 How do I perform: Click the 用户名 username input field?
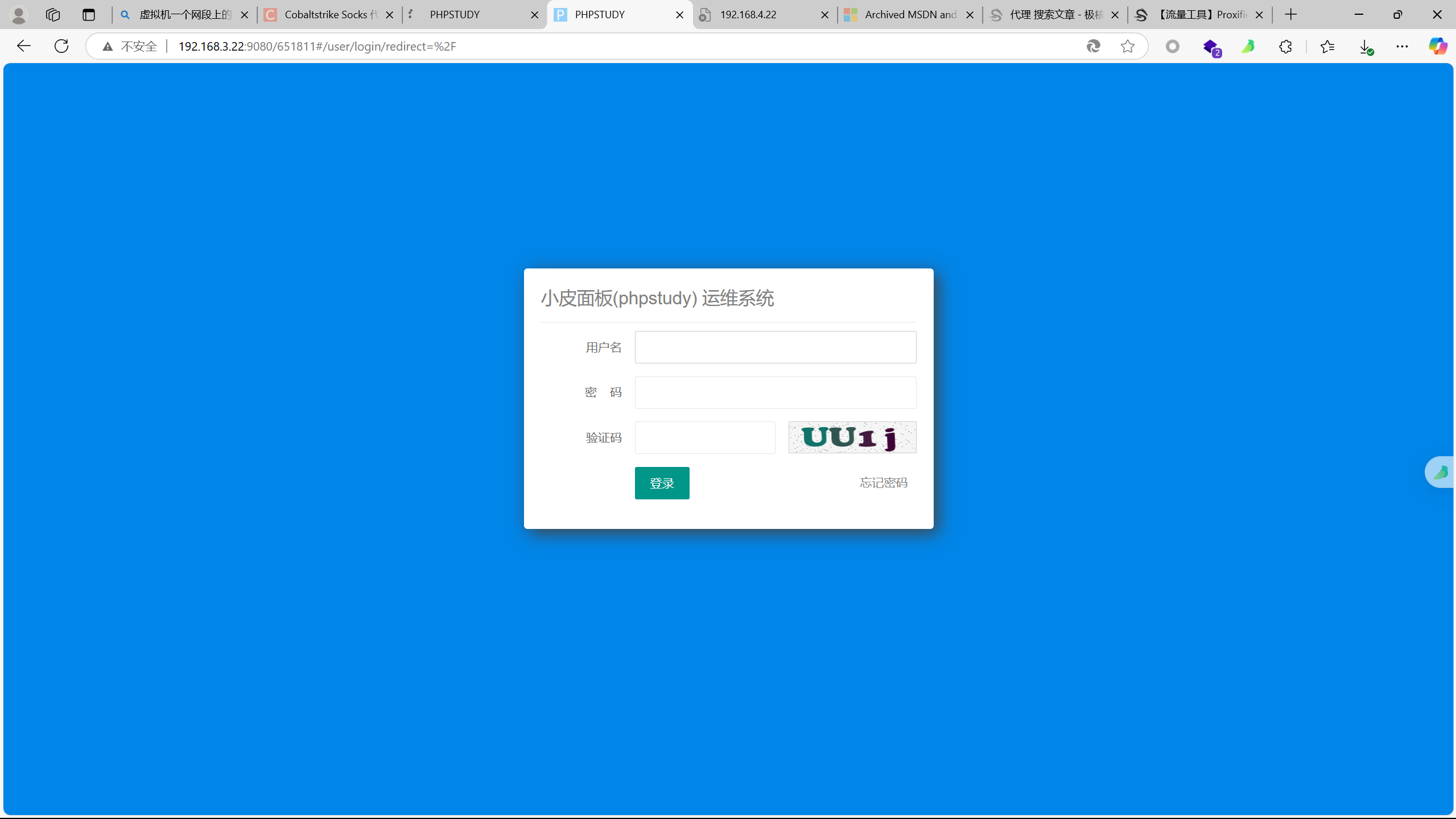point(775,347)
